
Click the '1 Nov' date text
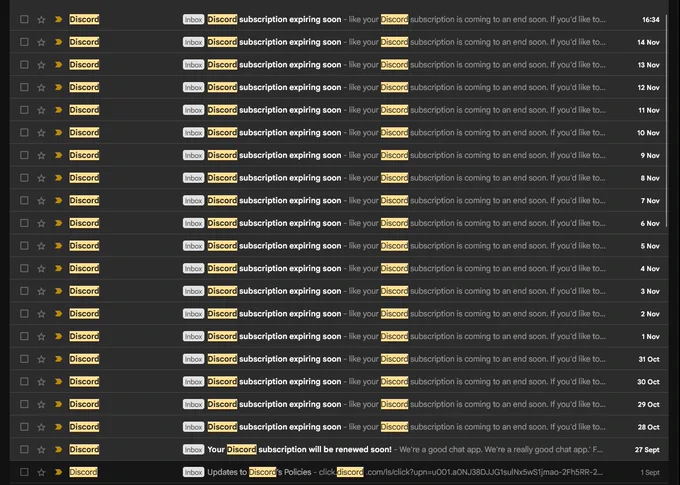(651, 336)
